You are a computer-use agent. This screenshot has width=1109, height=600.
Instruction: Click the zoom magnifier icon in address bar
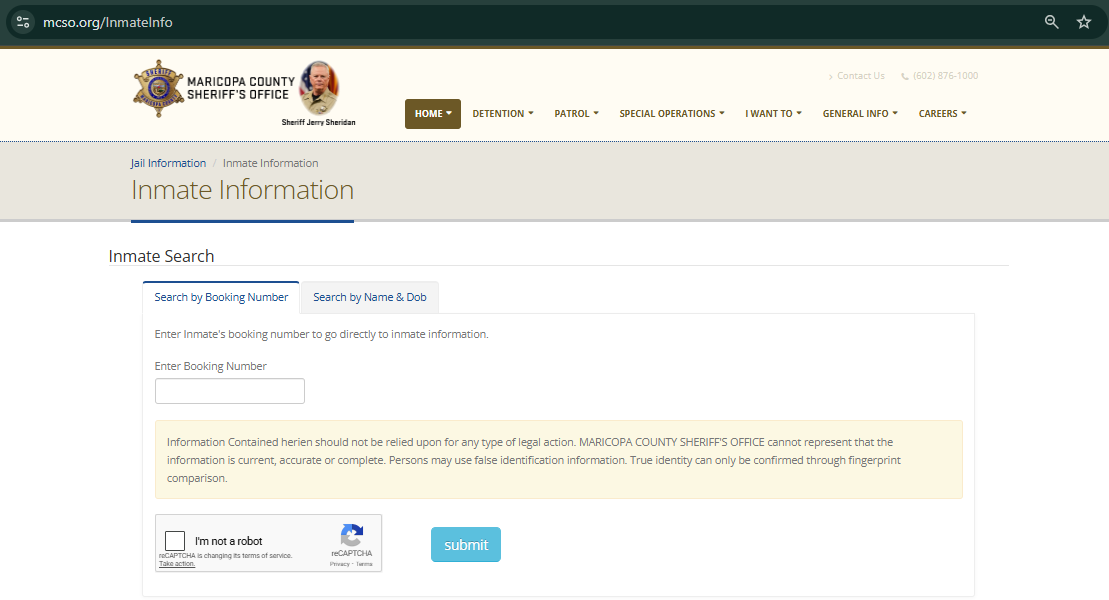point(1052,22)
